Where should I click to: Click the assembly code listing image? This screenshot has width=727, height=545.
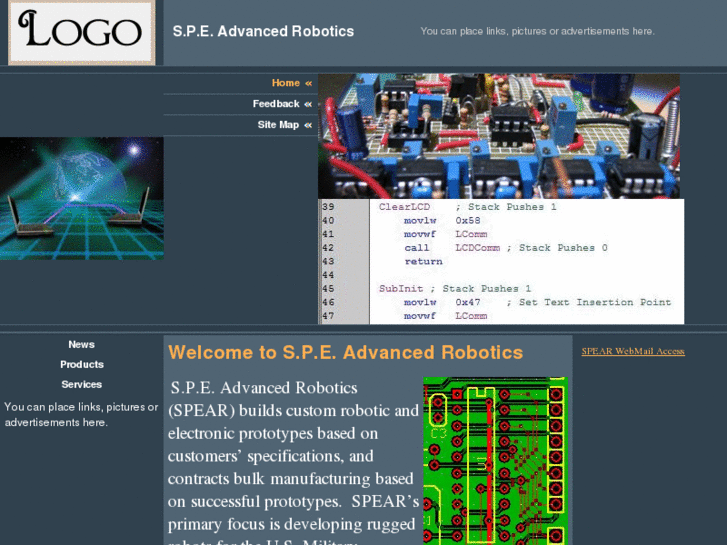point(501,262)
